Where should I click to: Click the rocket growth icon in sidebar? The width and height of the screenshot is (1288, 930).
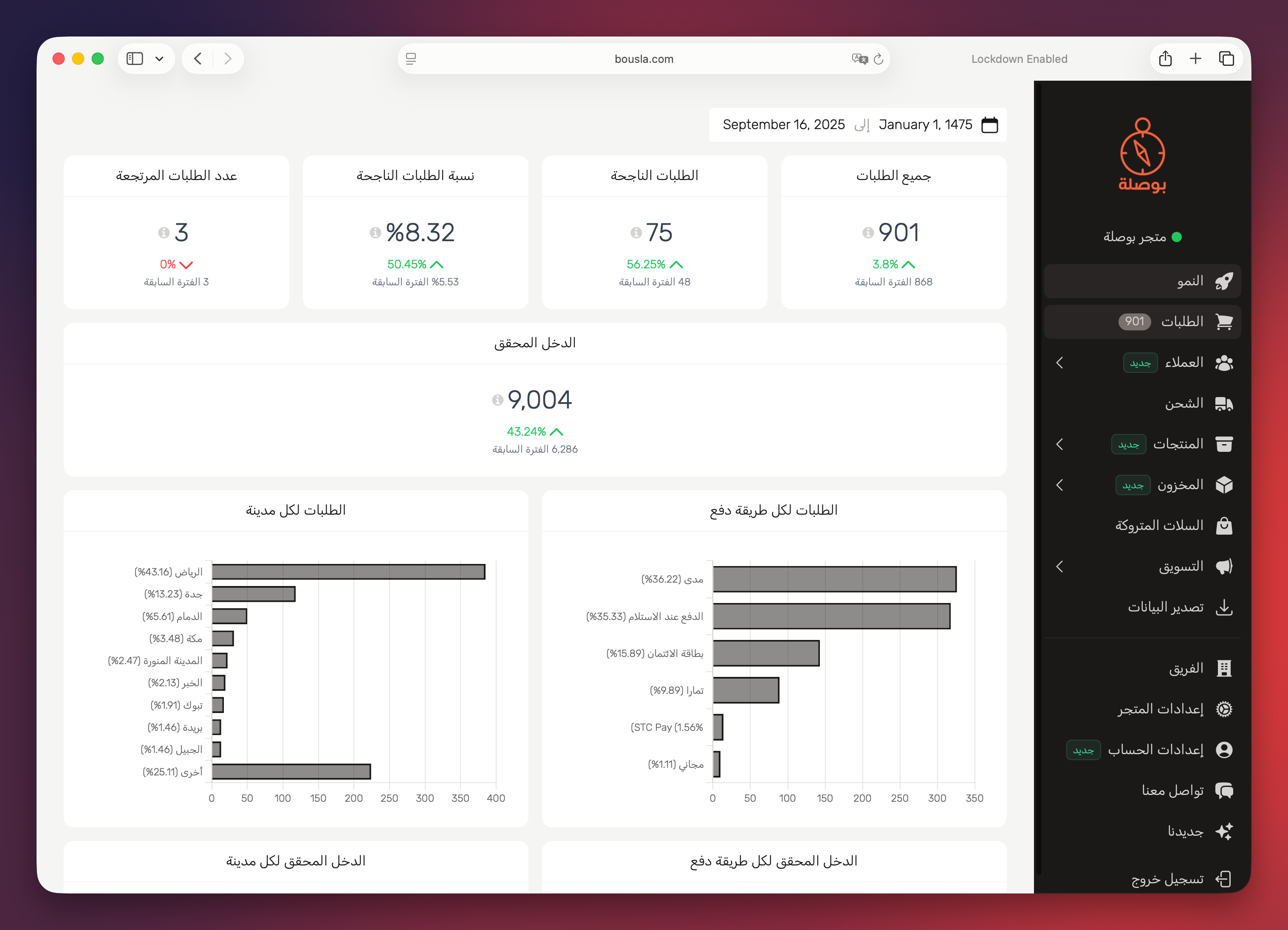(1224, 281)
